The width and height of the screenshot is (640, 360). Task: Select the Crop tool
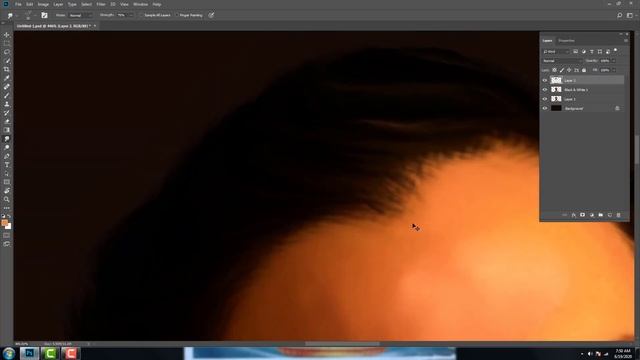pyautogui.click(x=7, y=69)
